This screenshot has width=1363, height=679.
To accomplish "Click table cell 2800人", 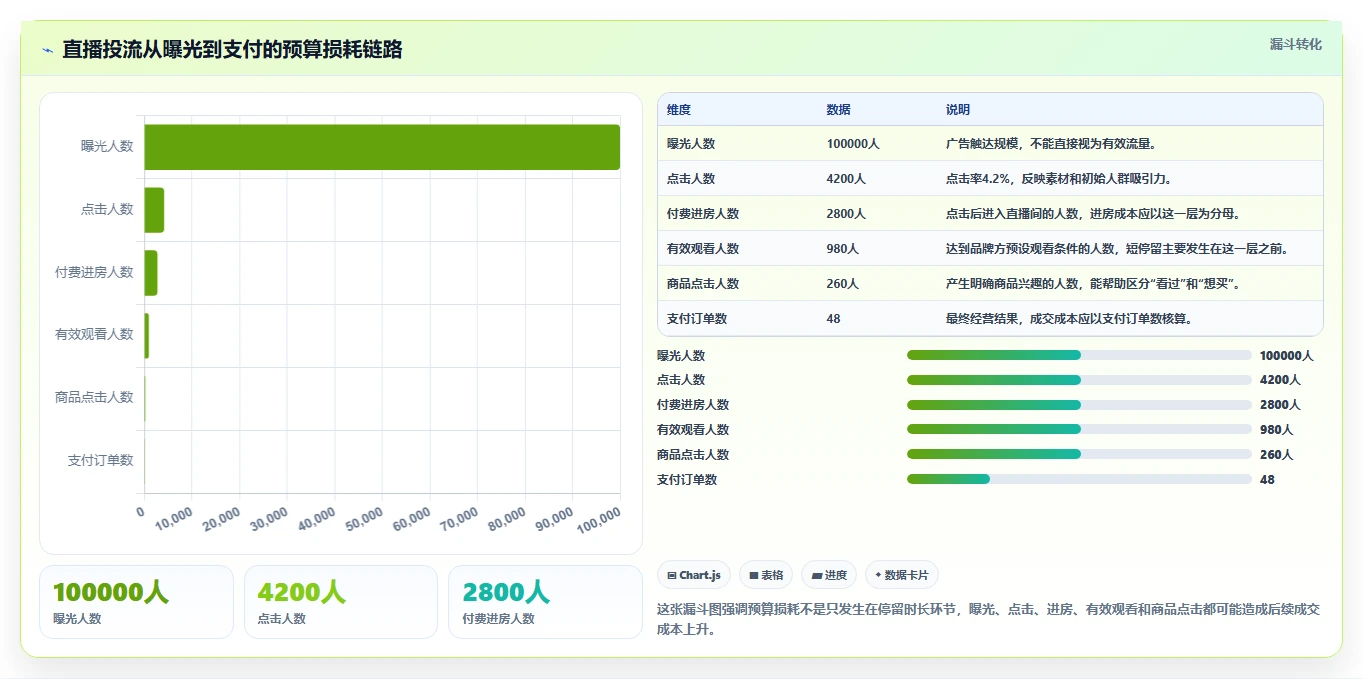I will tap(846, 214).
